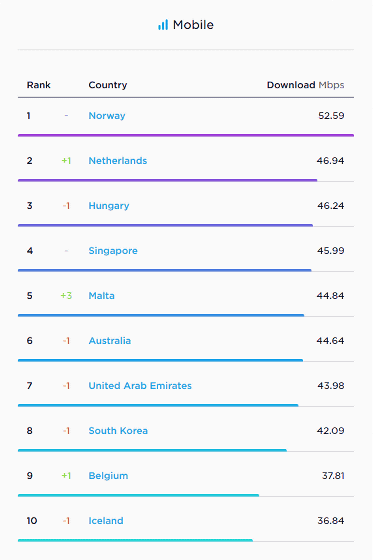This screenshot has width=373, height=560.
Task: Click the Hungary link
Action: click(109, 206)
